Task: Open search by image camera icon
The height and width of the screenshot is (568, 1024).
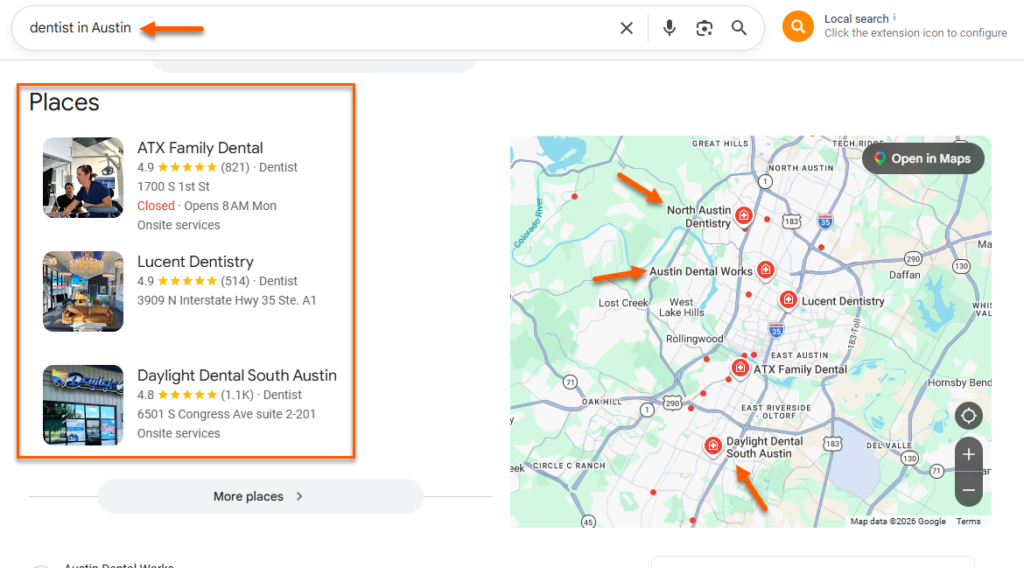Action: point(704,28)
